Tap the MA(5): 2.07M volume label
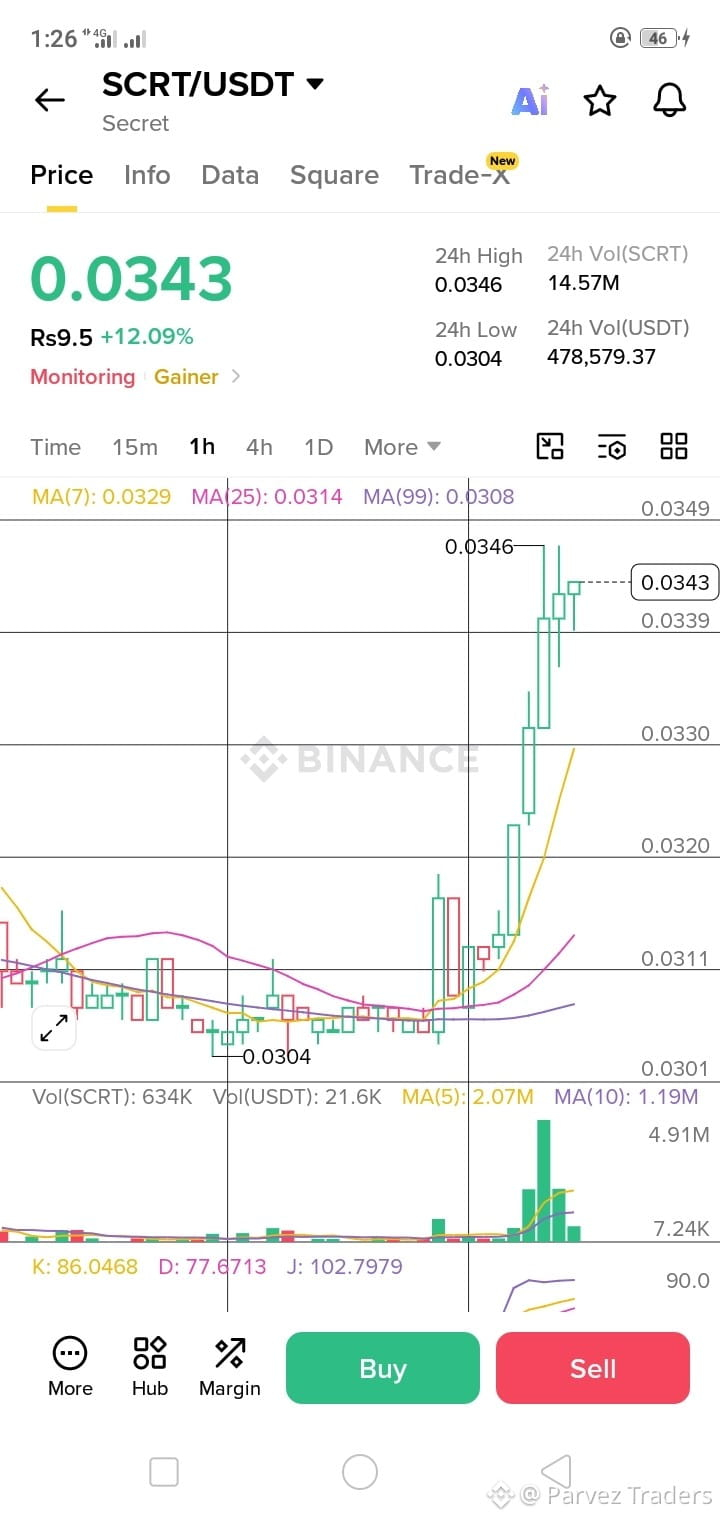Screen dimensions: 720x1520 (468, 1097)
